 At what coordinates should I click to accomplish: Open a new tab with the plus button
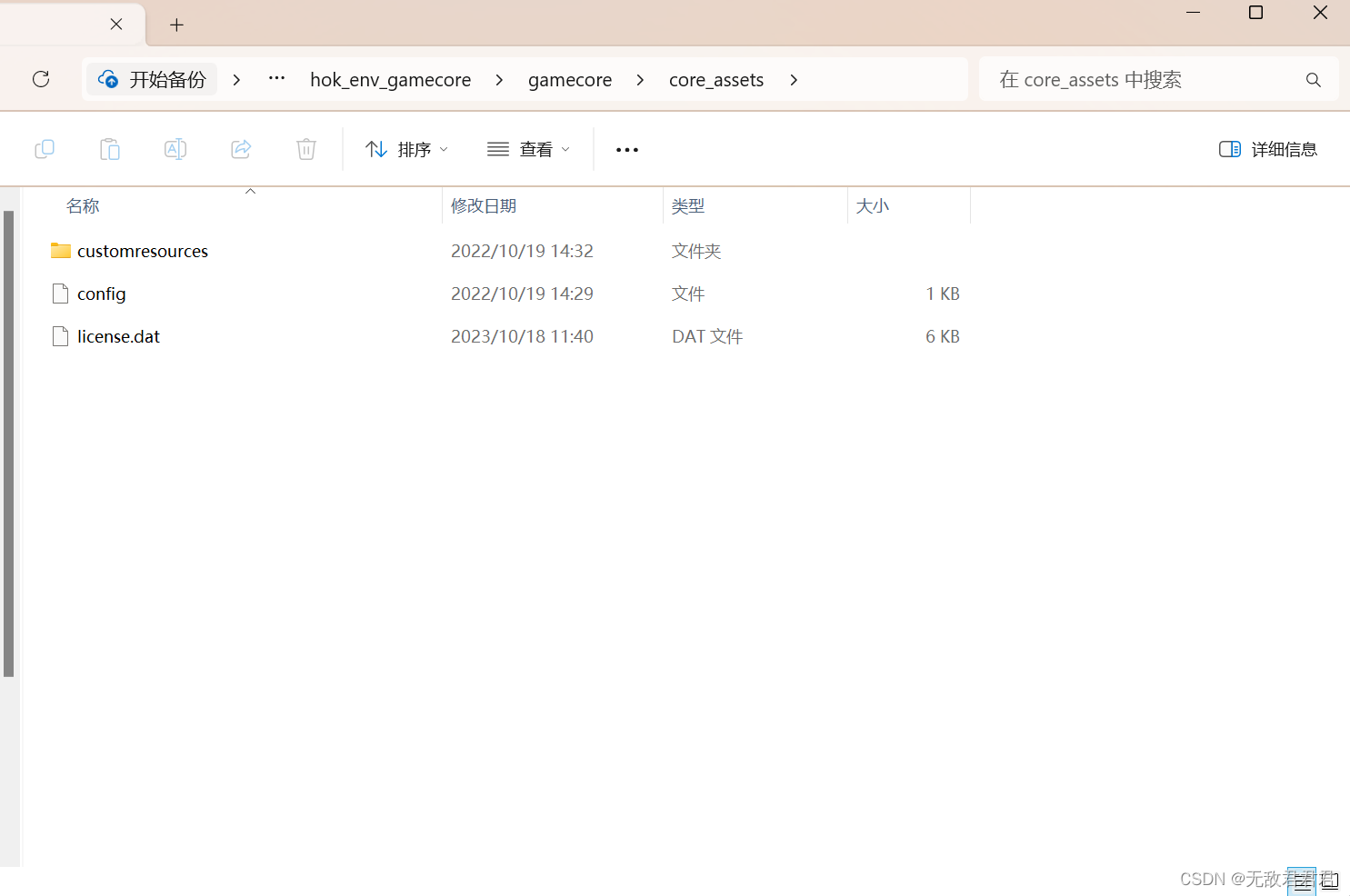tap(176, 24)
